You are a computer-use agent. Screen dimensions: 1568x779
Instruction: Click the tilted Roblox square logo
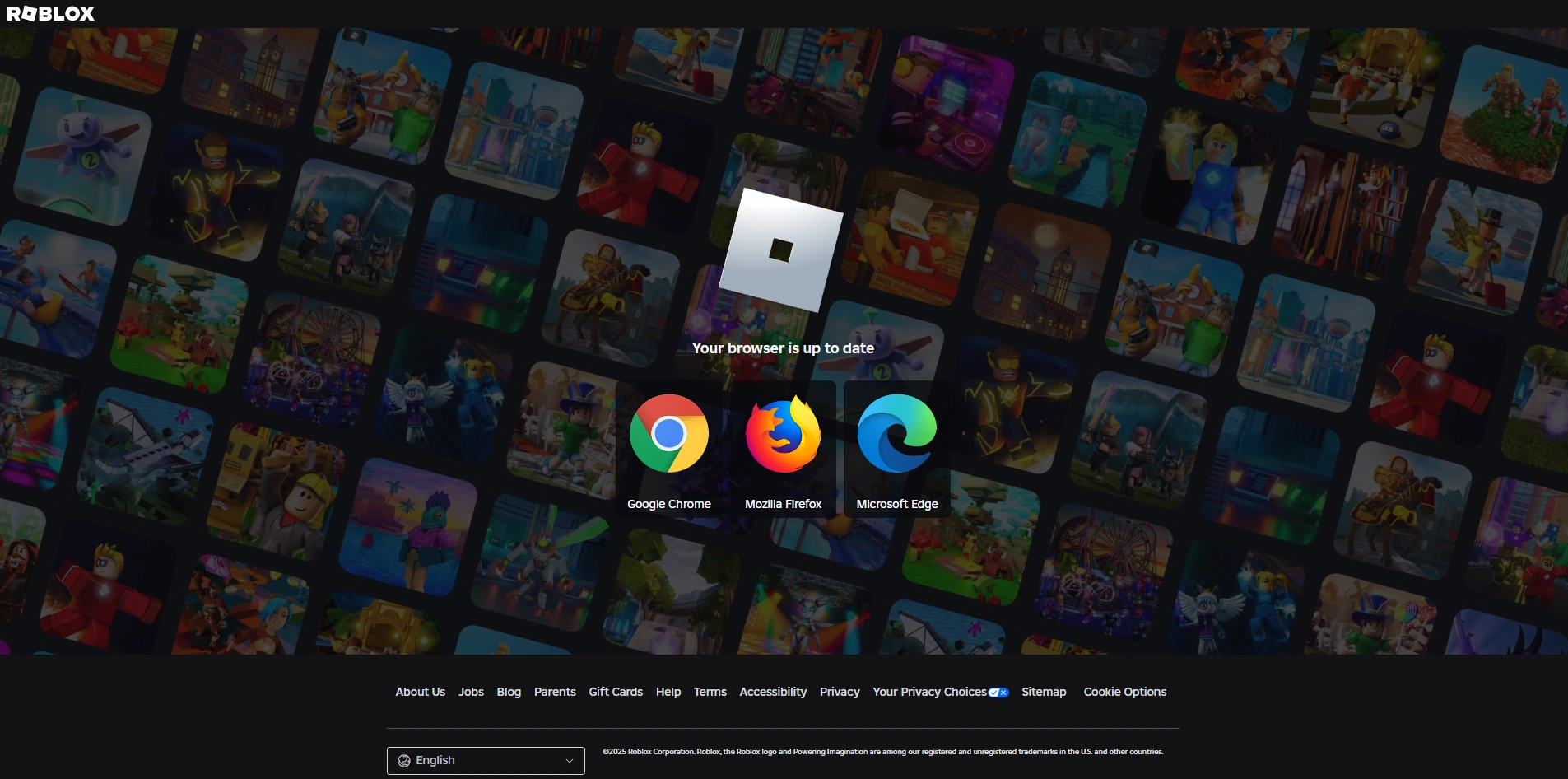[x=781, y=250]
